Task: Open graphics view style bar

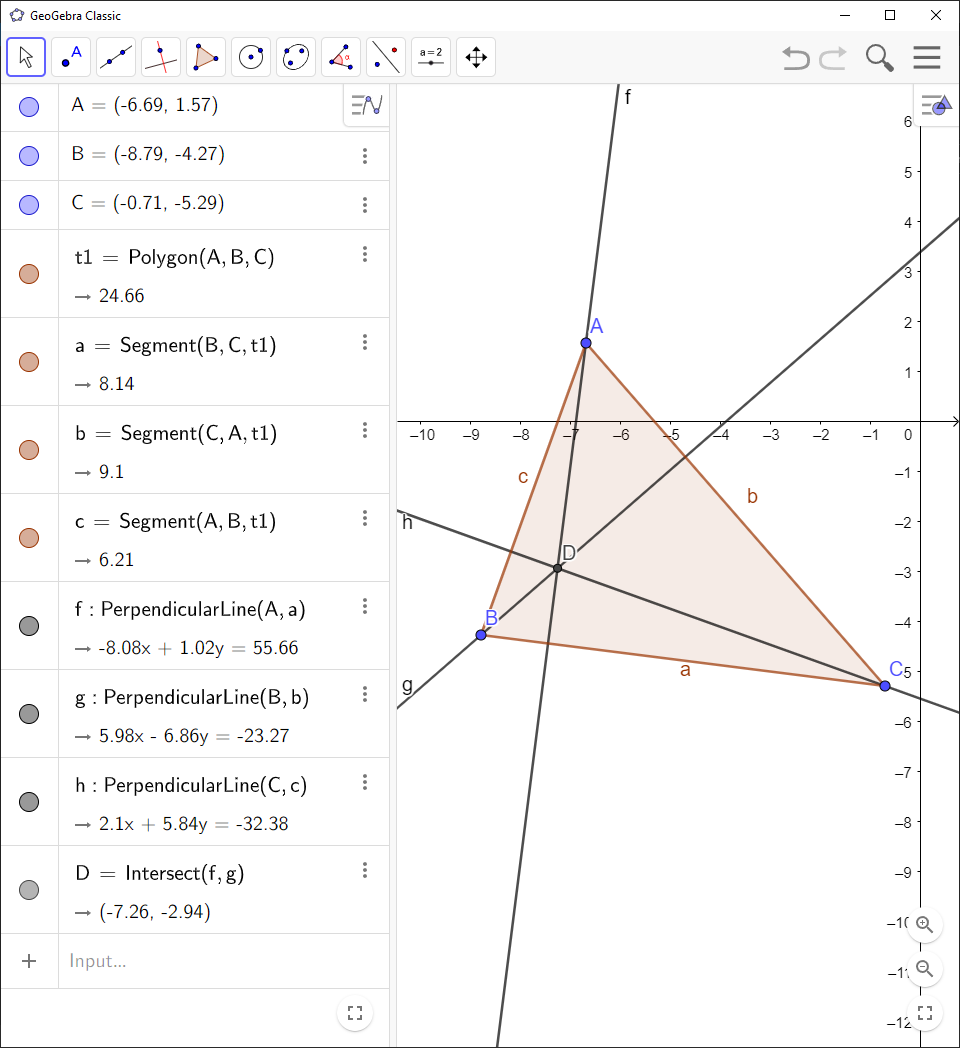Action: tap(936, 105)
